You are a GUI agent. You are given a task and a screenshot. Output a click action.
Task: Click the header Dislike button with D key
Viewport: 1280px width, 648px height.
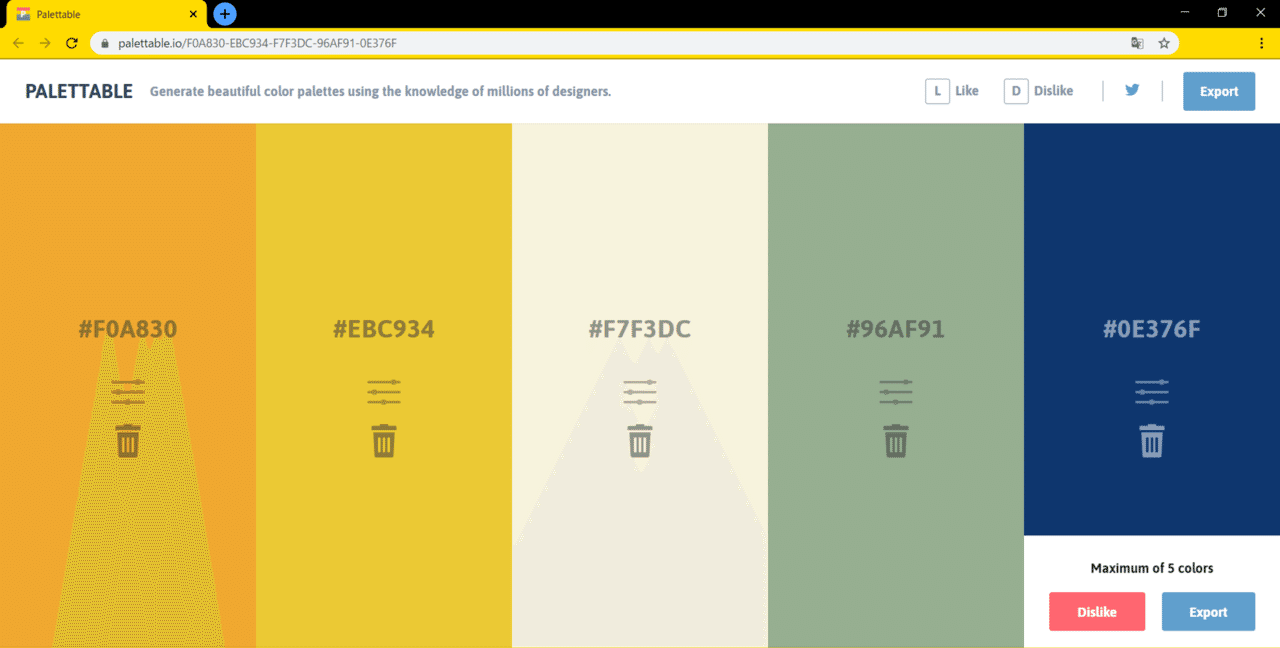1039,91
